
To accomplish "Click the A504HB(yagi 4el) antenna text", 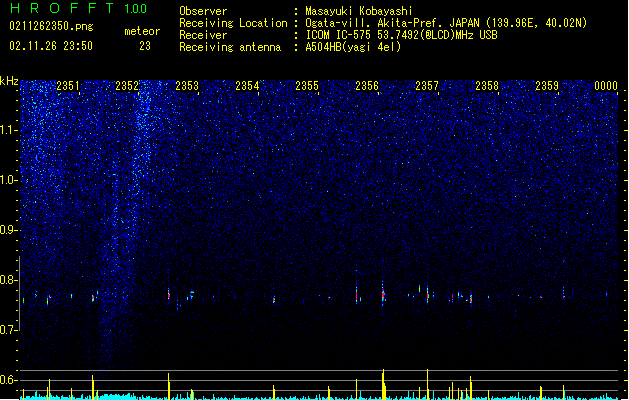I will (353, 47).
